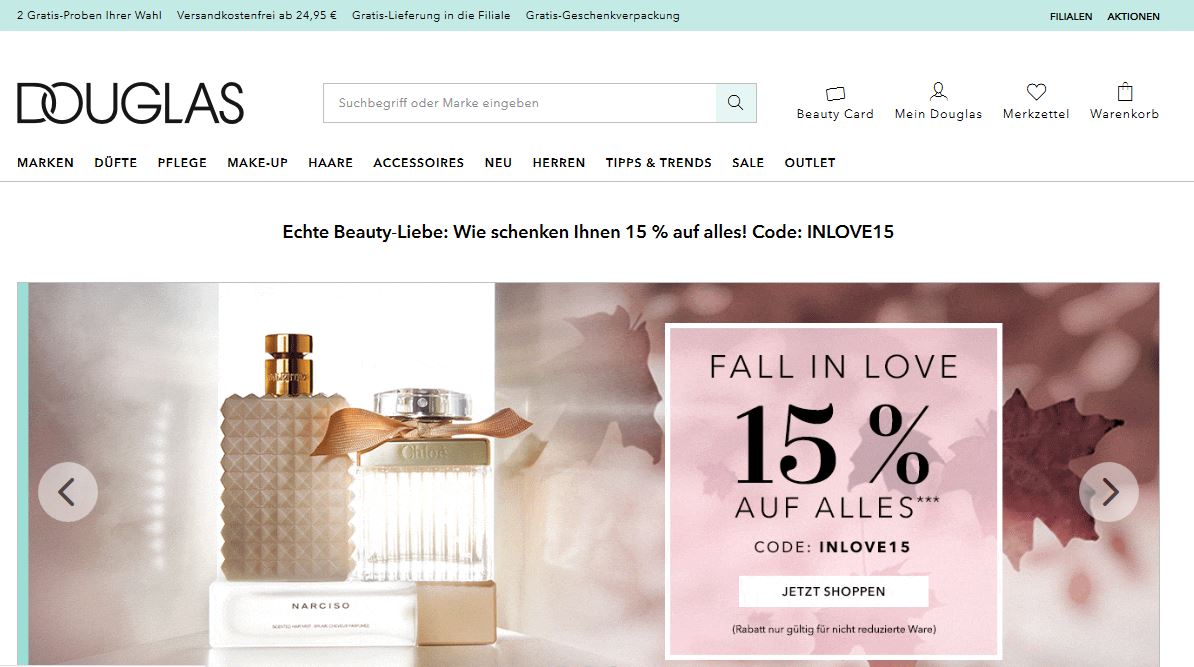
Task: Open the Warenkorb shopping bag icon
Action: [1125, 92]
